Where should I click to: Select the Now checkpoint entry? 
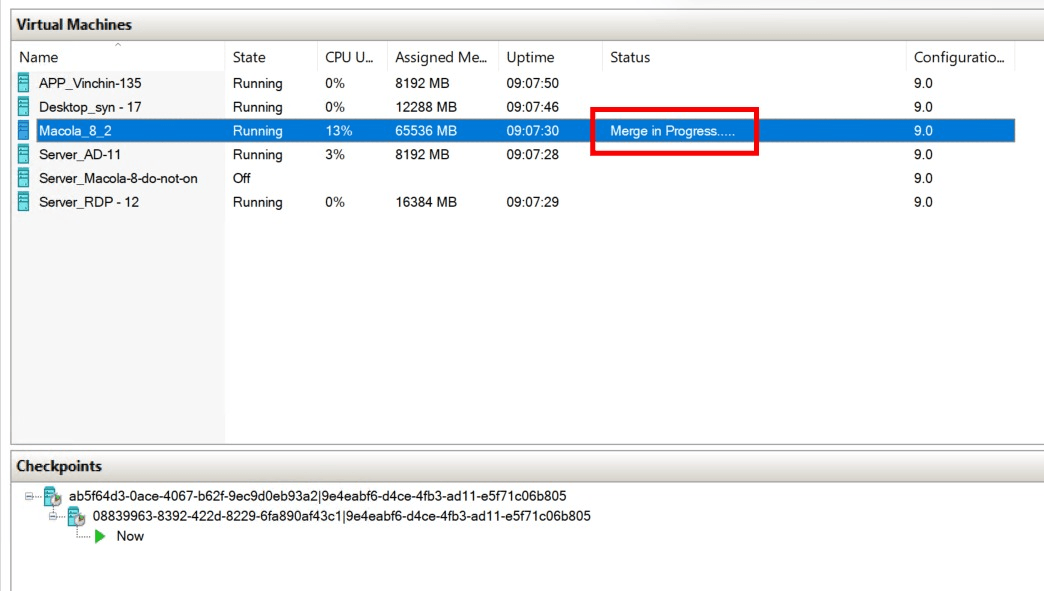(130, 536)
